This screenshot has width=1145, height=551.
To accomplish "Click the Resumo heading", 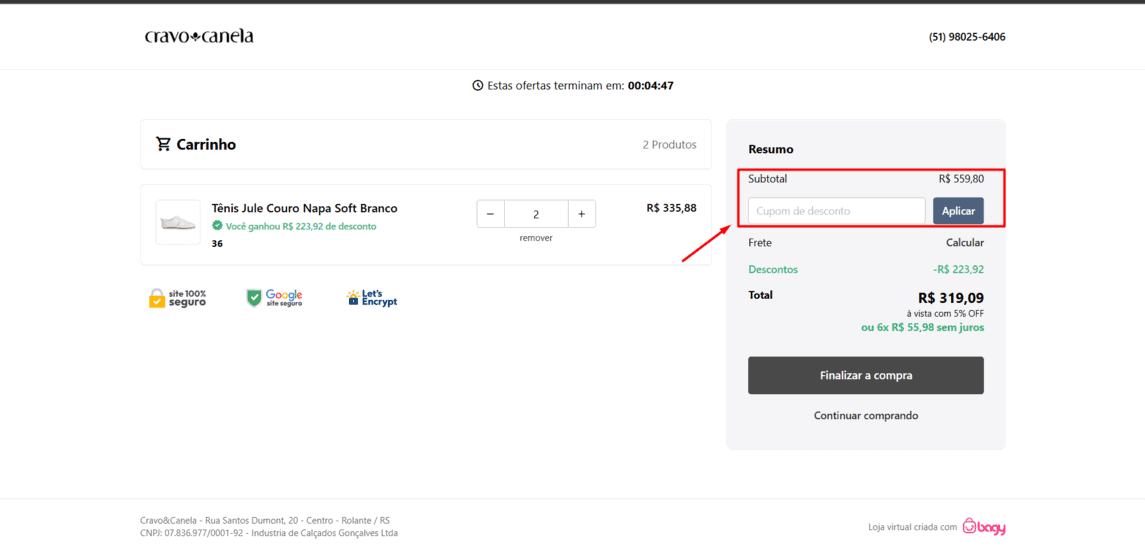I will click(770, 149).
